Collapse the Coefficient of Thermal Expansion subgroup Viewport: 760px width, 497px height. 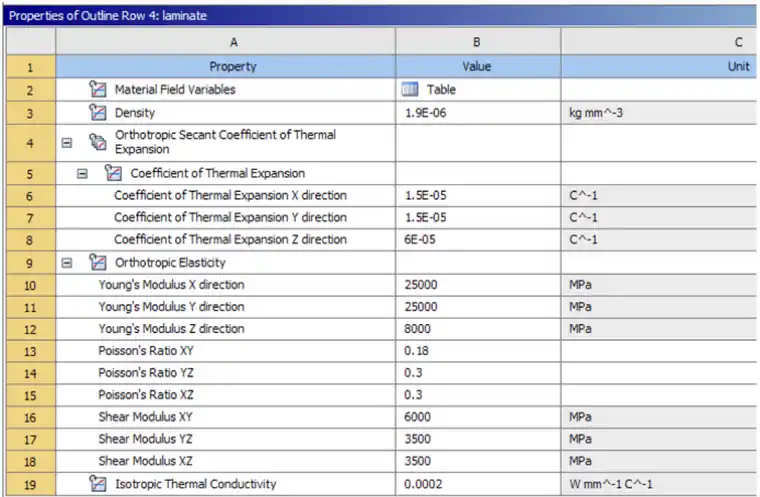click(x=82, y=173)
